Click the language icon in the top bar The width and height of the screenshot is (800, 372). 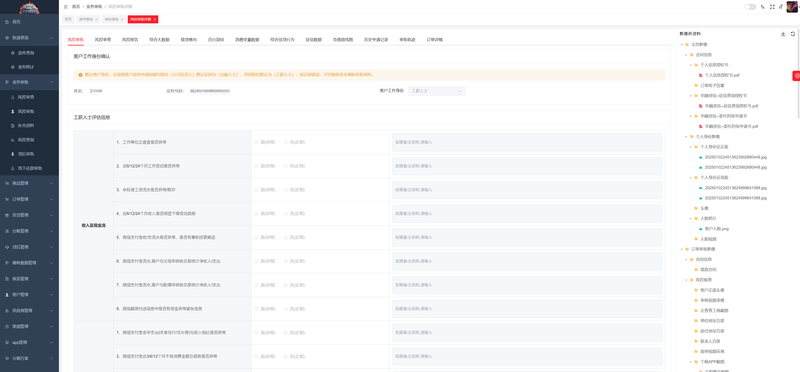coord(763,7)
